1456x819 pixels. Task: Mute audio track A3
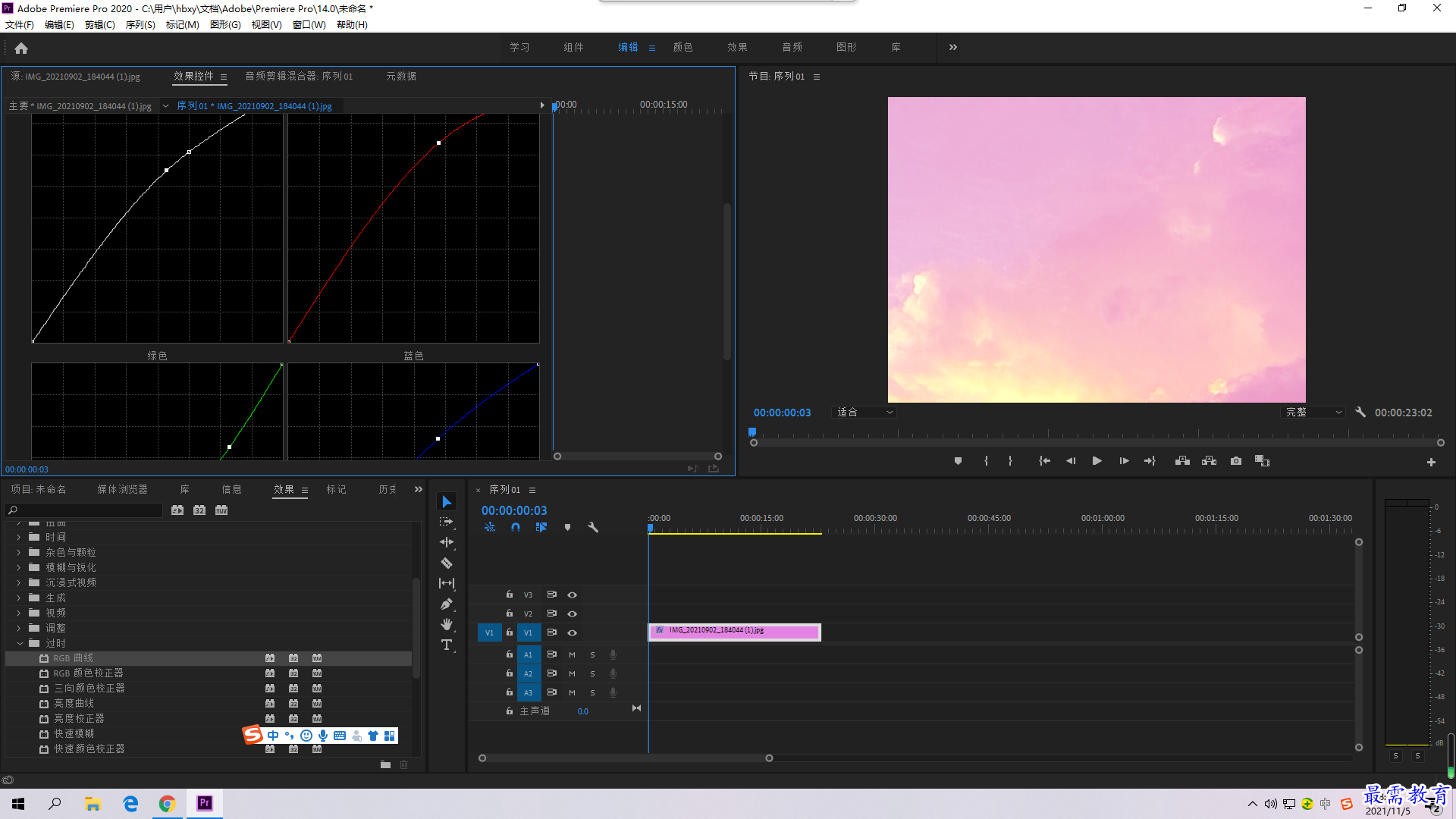click(x=572, y=692)
